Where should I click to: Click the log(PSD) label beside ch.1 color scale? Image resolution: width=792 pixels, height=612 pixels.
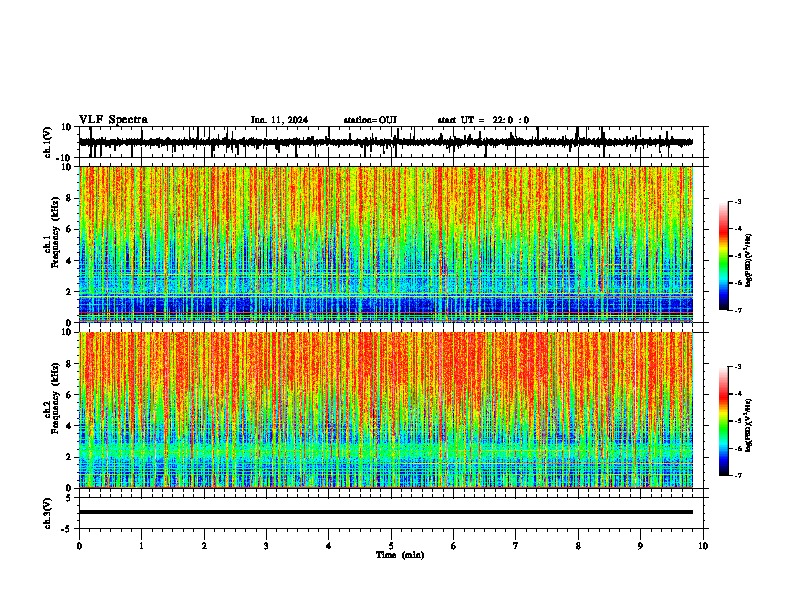749,261
